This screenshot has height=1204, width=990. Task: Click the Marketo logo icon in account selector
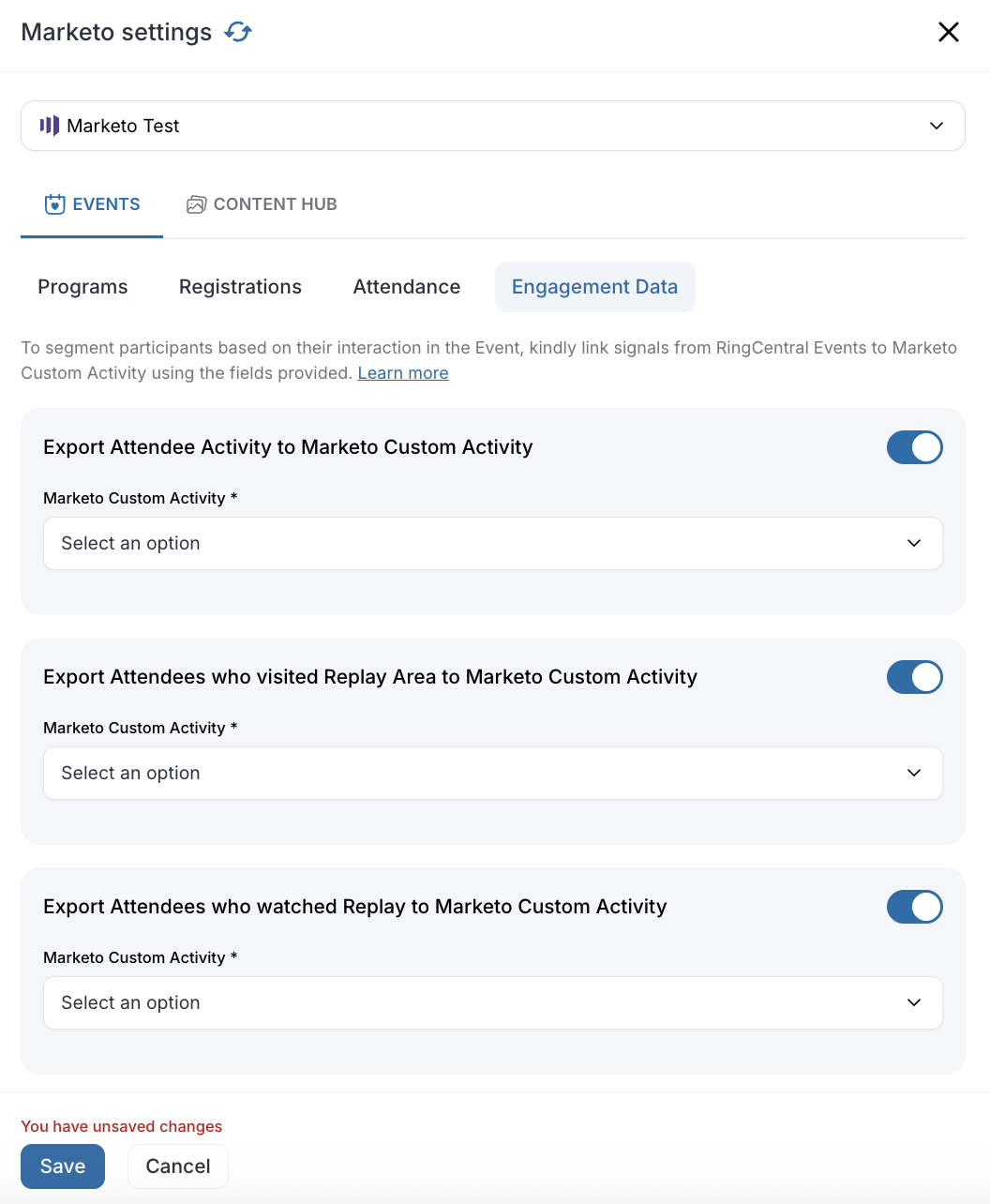(50, 126)
